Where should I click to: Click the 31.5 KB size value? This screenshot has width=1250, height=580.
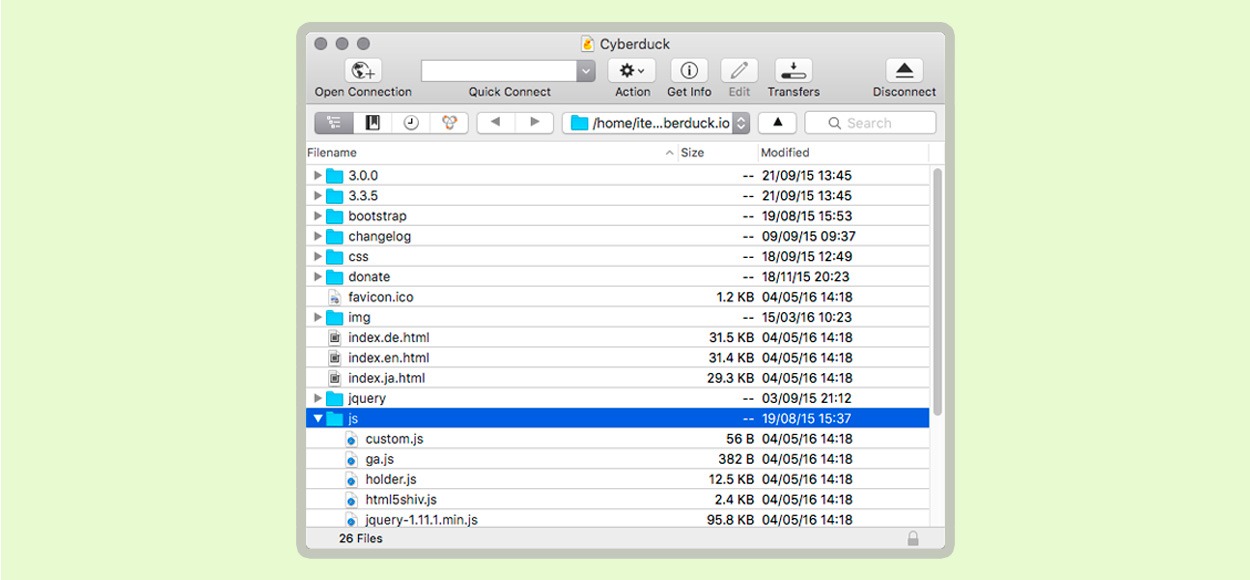pos(731,337)
